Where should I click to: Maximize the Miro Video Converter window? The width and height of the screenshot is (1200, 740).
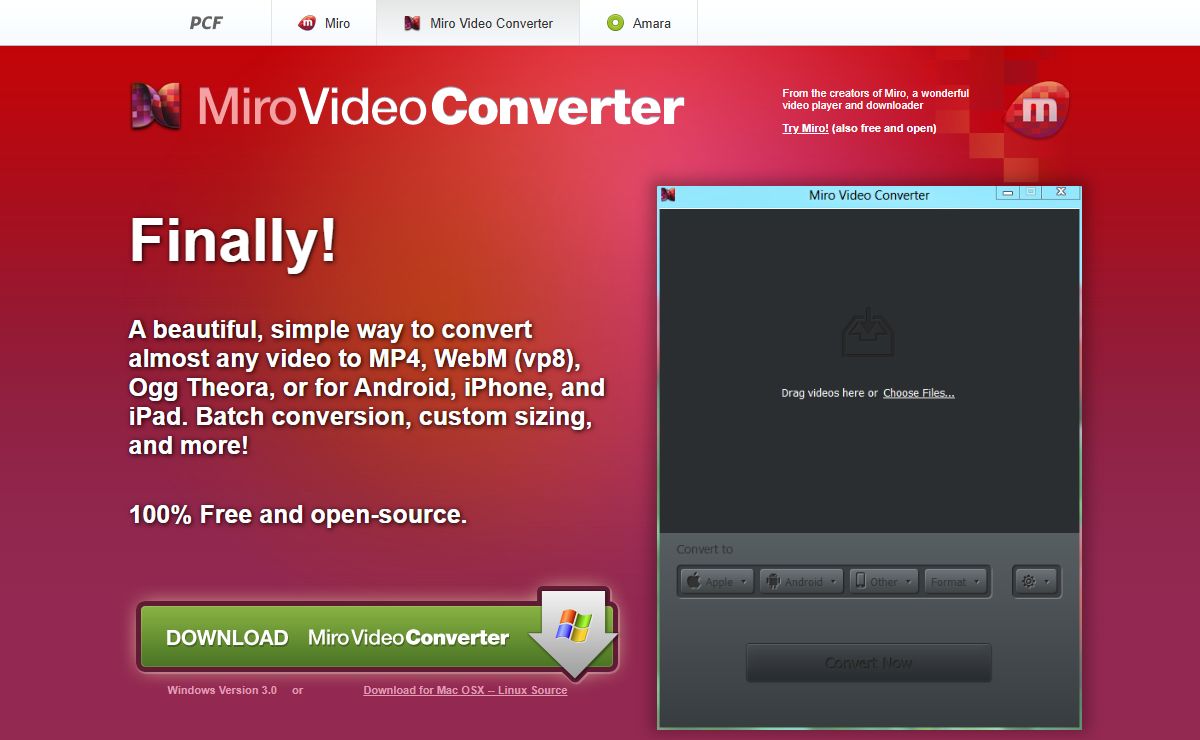click(1030, 192)
